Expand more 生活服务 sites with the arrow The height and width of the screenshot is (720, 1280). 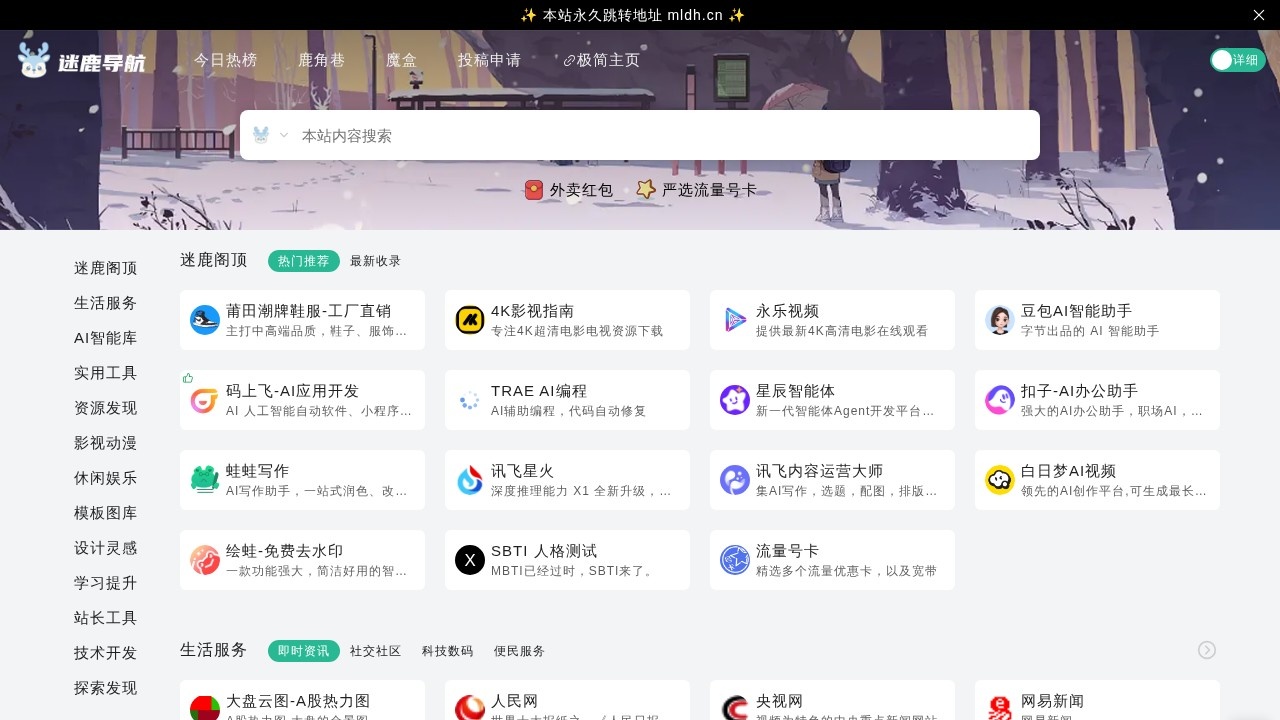[1207, 650]
